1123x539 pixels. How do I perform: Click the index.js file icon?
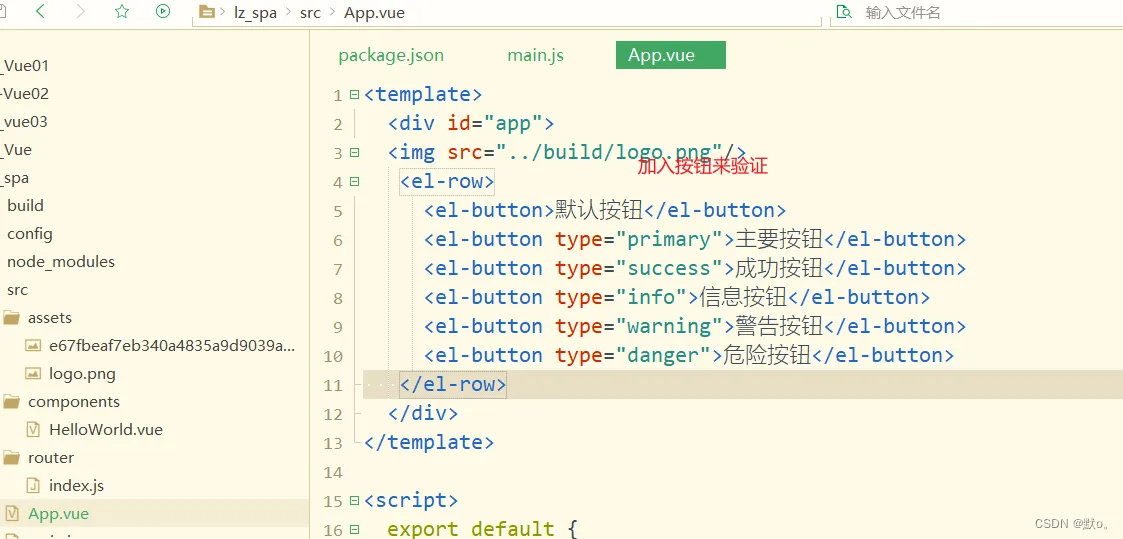[33, 486]
